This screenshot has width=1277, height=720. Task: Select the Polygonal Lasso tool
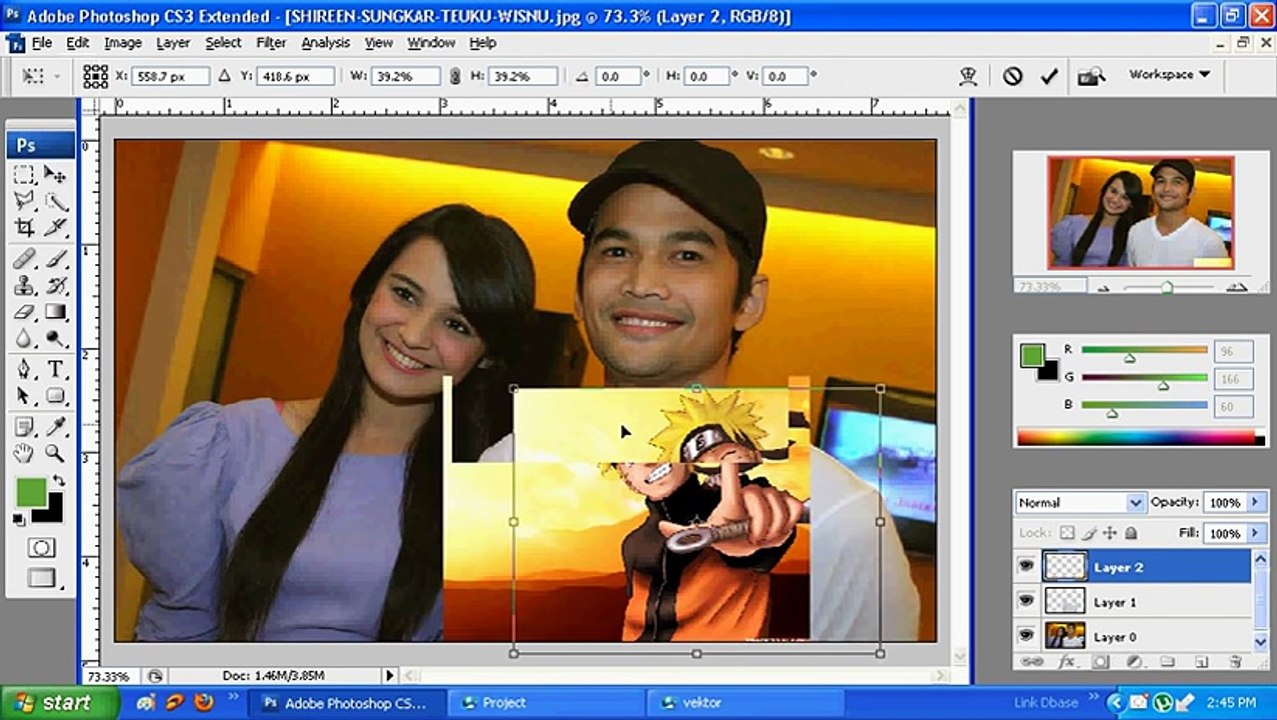25,201
